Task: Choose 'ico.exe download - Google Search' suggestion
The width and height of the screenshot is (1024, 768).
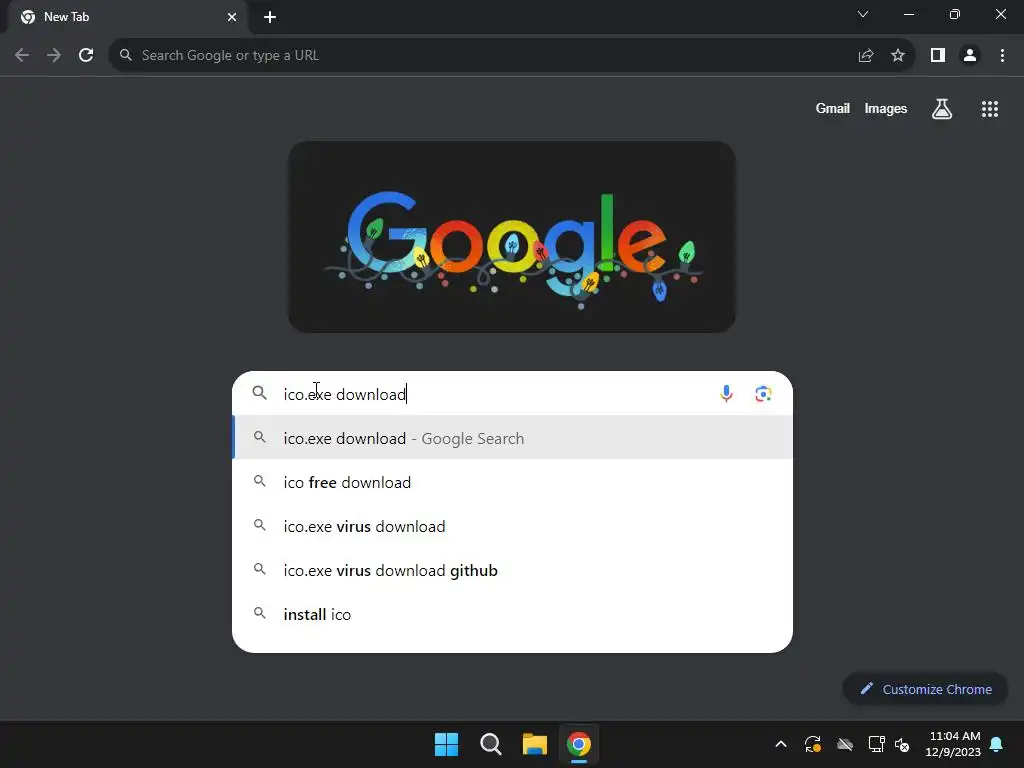Action: (513, 438)
